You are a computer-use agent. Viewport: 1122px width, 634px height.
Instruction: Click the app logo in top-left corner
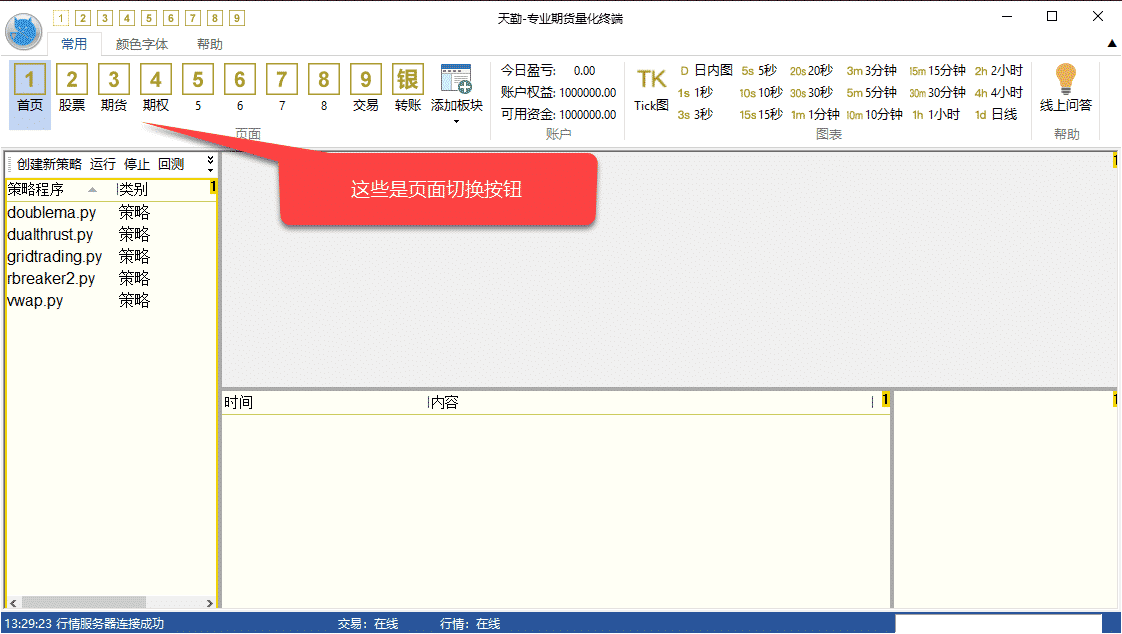click(24, 32)
